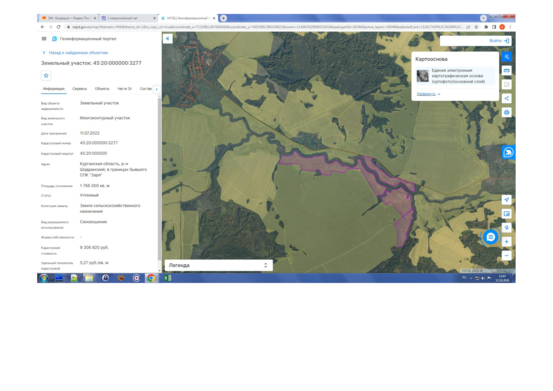Expand the Легенда panel

click(219, 265)
